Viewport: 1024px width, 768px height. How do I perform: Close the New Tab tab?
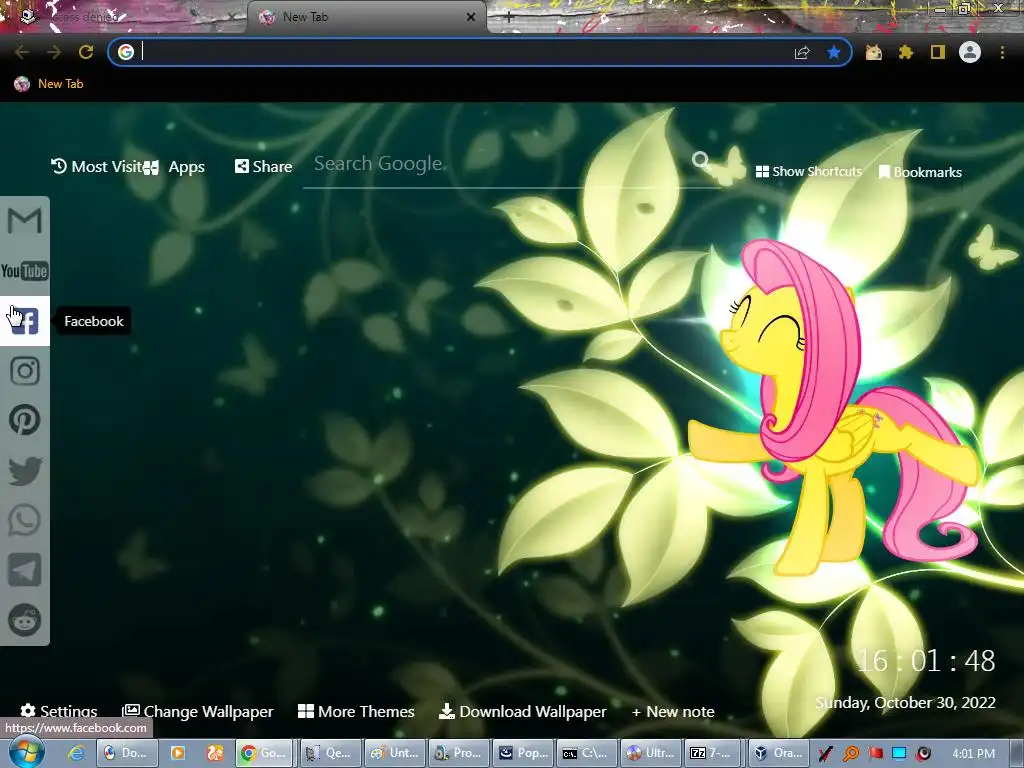[x=471, y=18]
